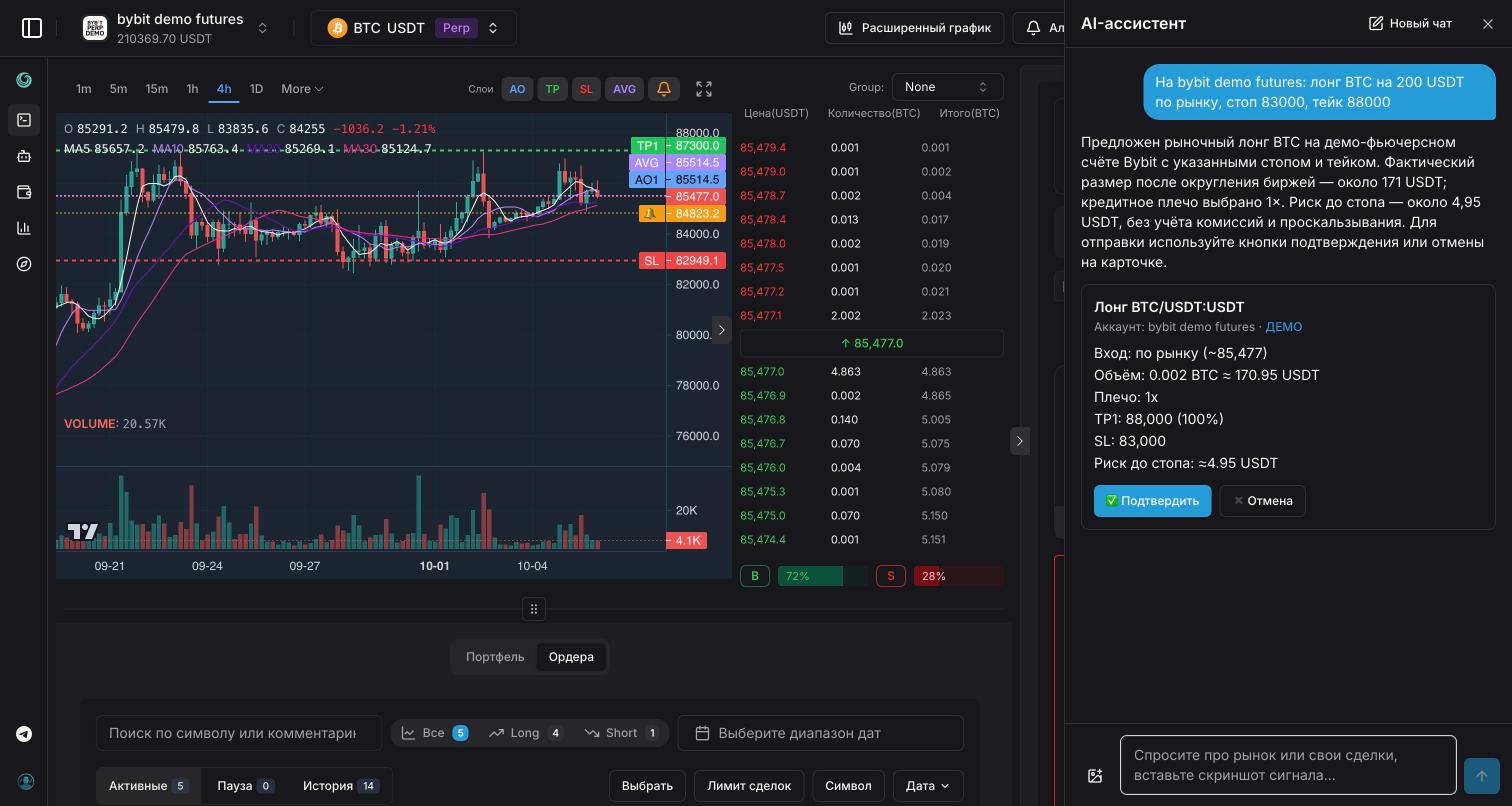Switch to the Портфель tab

click(495, 657)
